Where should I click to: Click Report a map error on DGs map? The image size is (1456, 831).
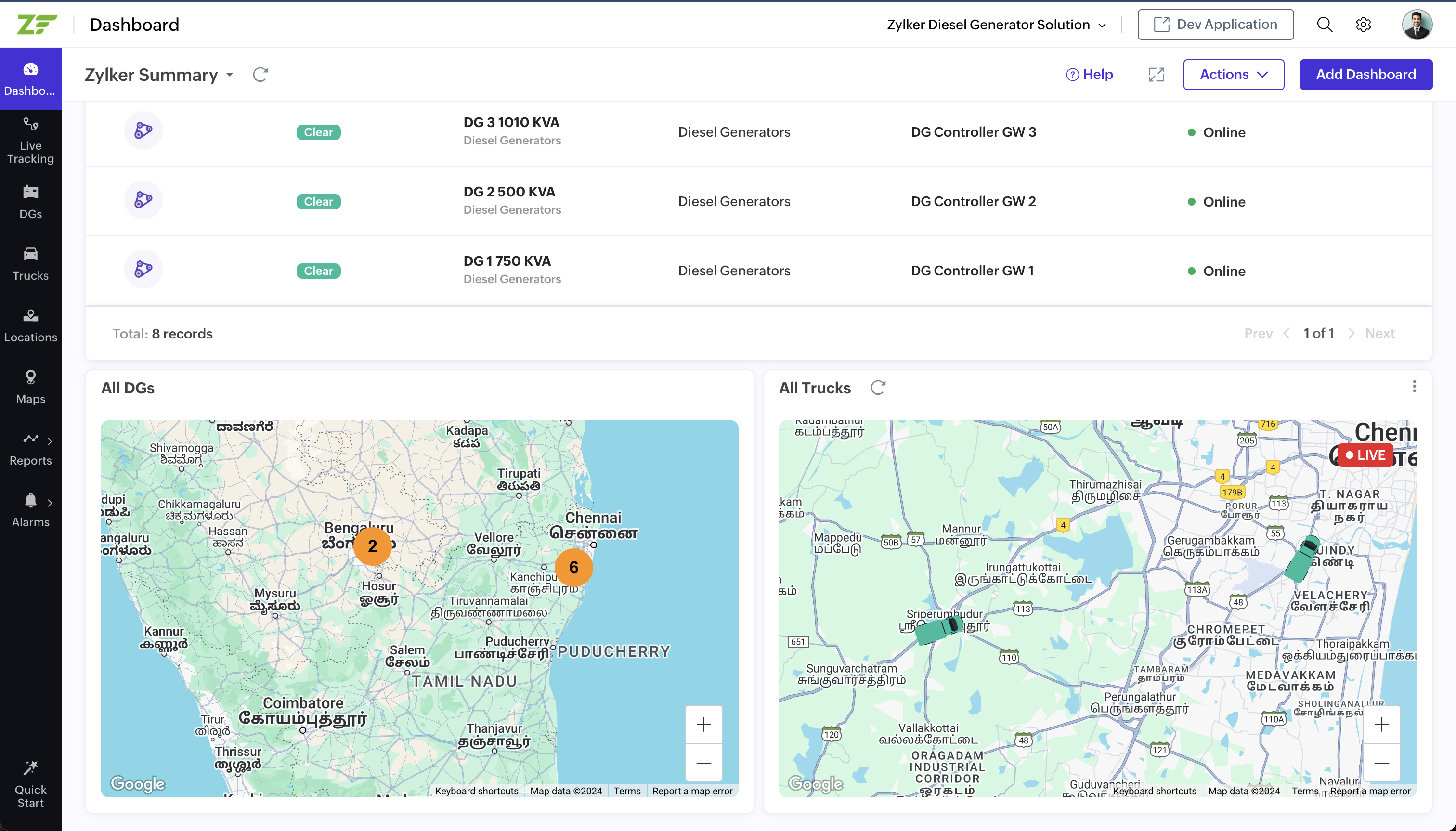pos(692,791)
